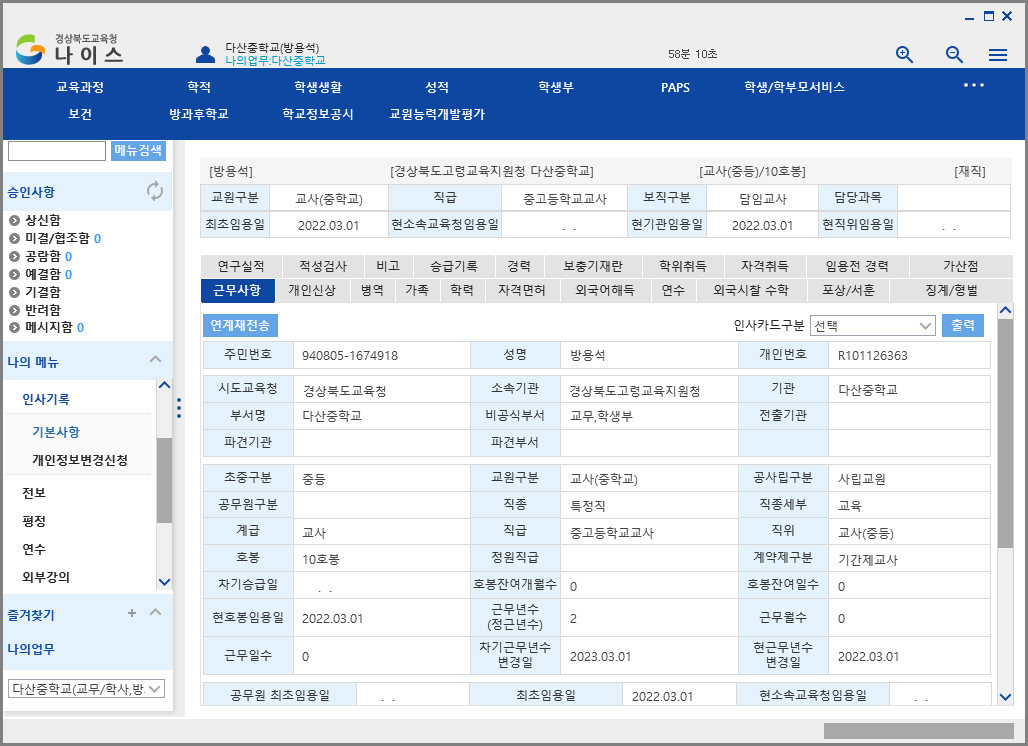Click the horizontal scrollbar thumb at bottom
This screenshot has width=1028, height=746.
[x=919, y=731]
